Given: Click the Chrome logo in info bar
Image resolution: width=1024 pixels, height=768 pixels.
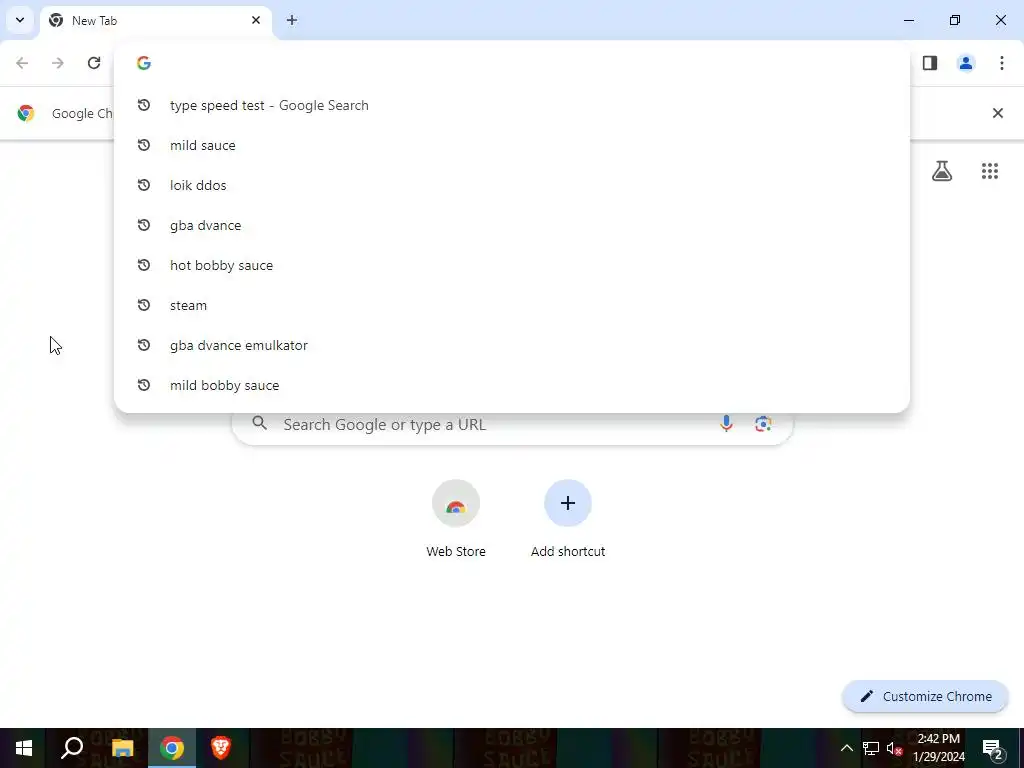Looking at the screenshot, I should pos(26,113).
